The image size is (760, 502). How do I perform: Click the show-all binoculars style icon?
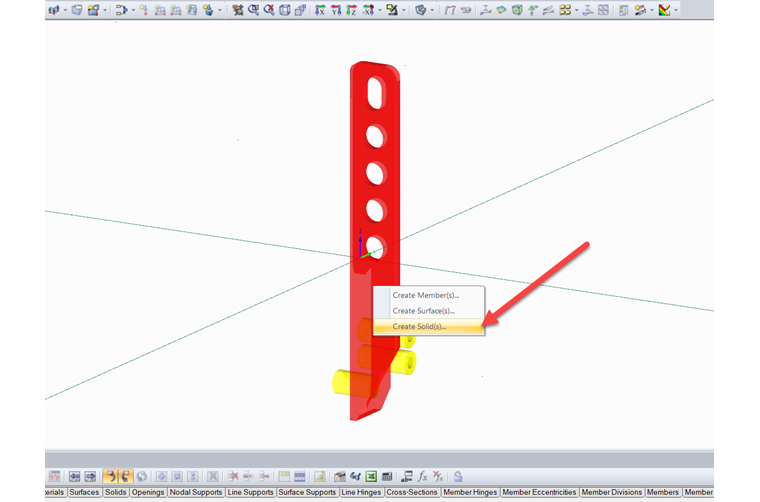[x=238, y=10]
